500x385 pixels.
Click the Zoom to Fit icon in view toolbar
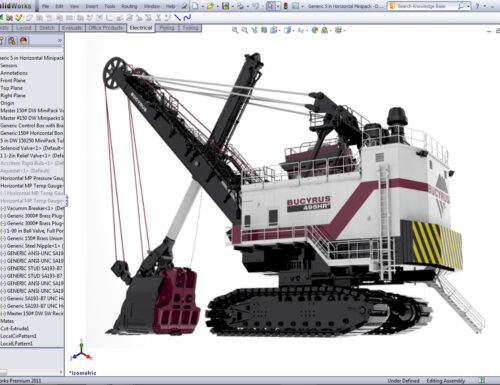[x=235, y=30]
